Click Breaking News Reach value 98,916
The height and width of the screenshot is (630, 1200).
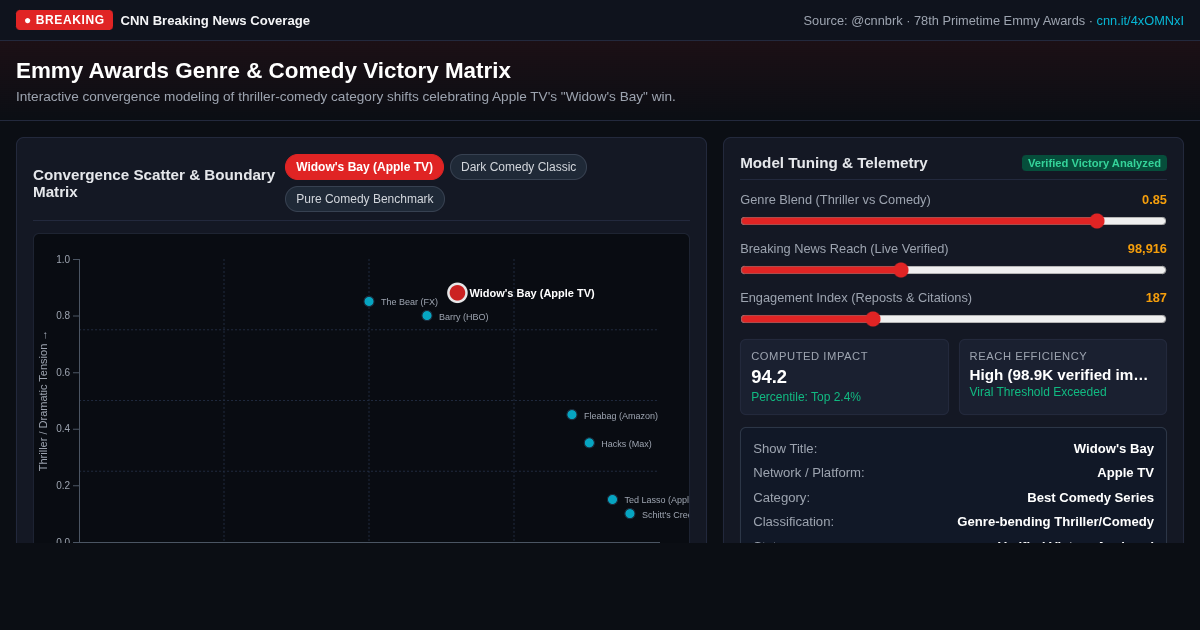1147,249
